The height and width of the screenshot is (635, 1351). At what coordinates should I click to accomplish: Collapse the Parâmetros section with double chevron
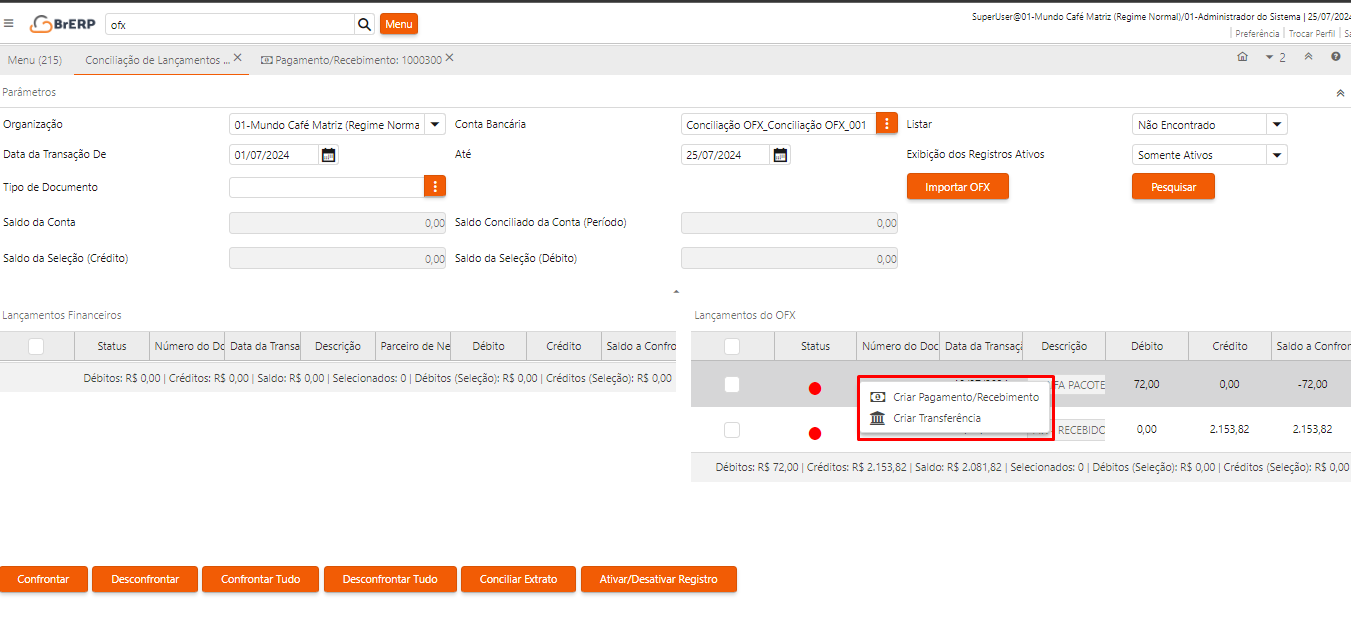point(1340,92)
